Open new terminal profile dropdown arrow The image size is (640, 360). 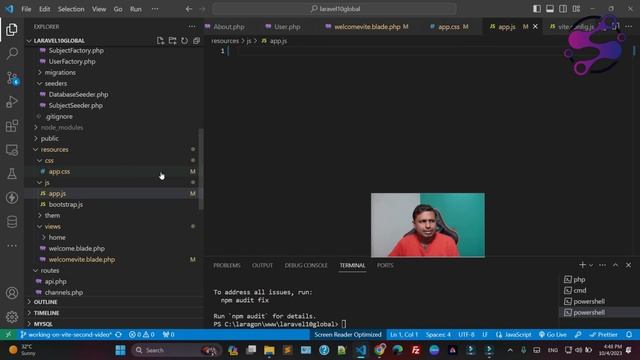coord(591,265)
